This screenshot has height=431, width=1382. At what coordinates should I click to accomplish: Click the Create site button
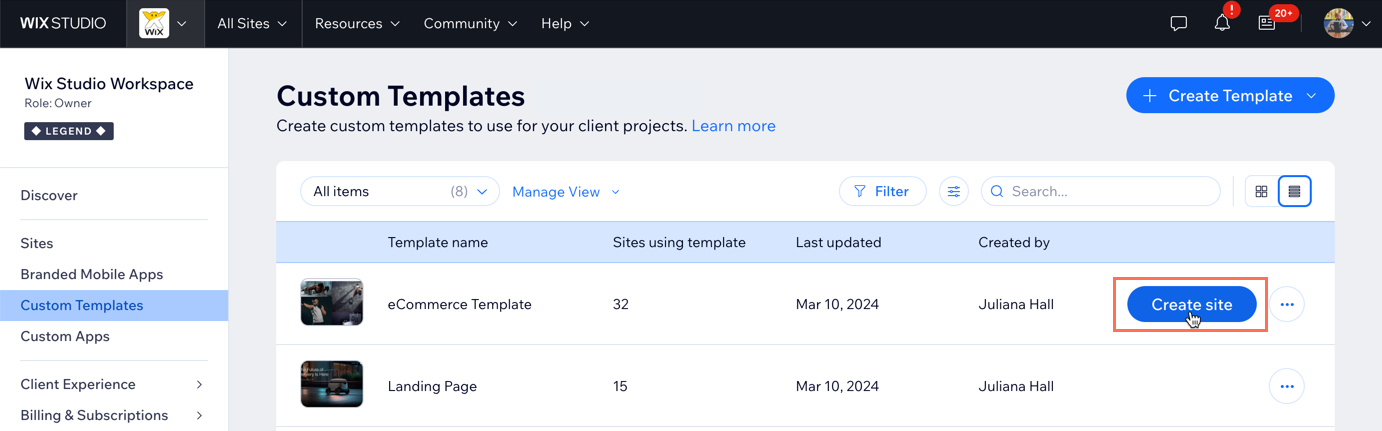(1191, 304)
